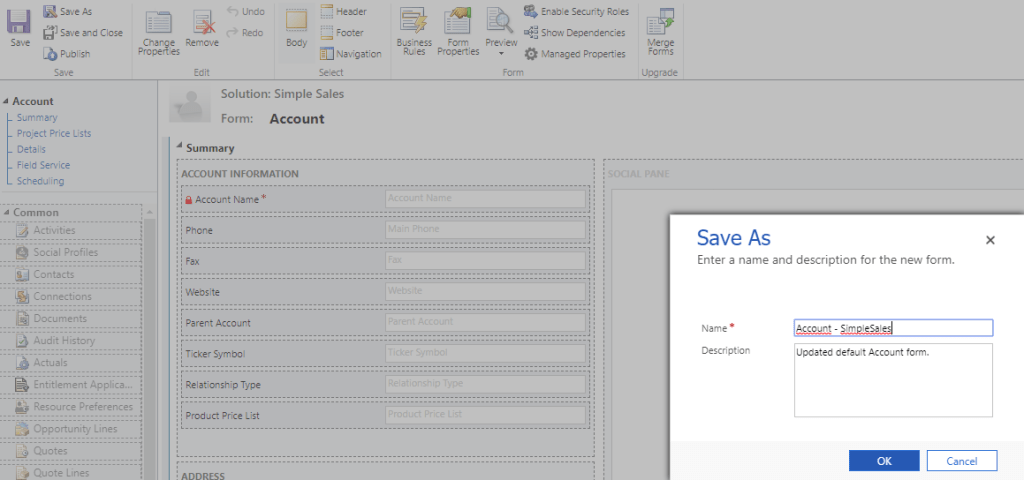
Task: Click the Name input field
Action: click(892, 328)
